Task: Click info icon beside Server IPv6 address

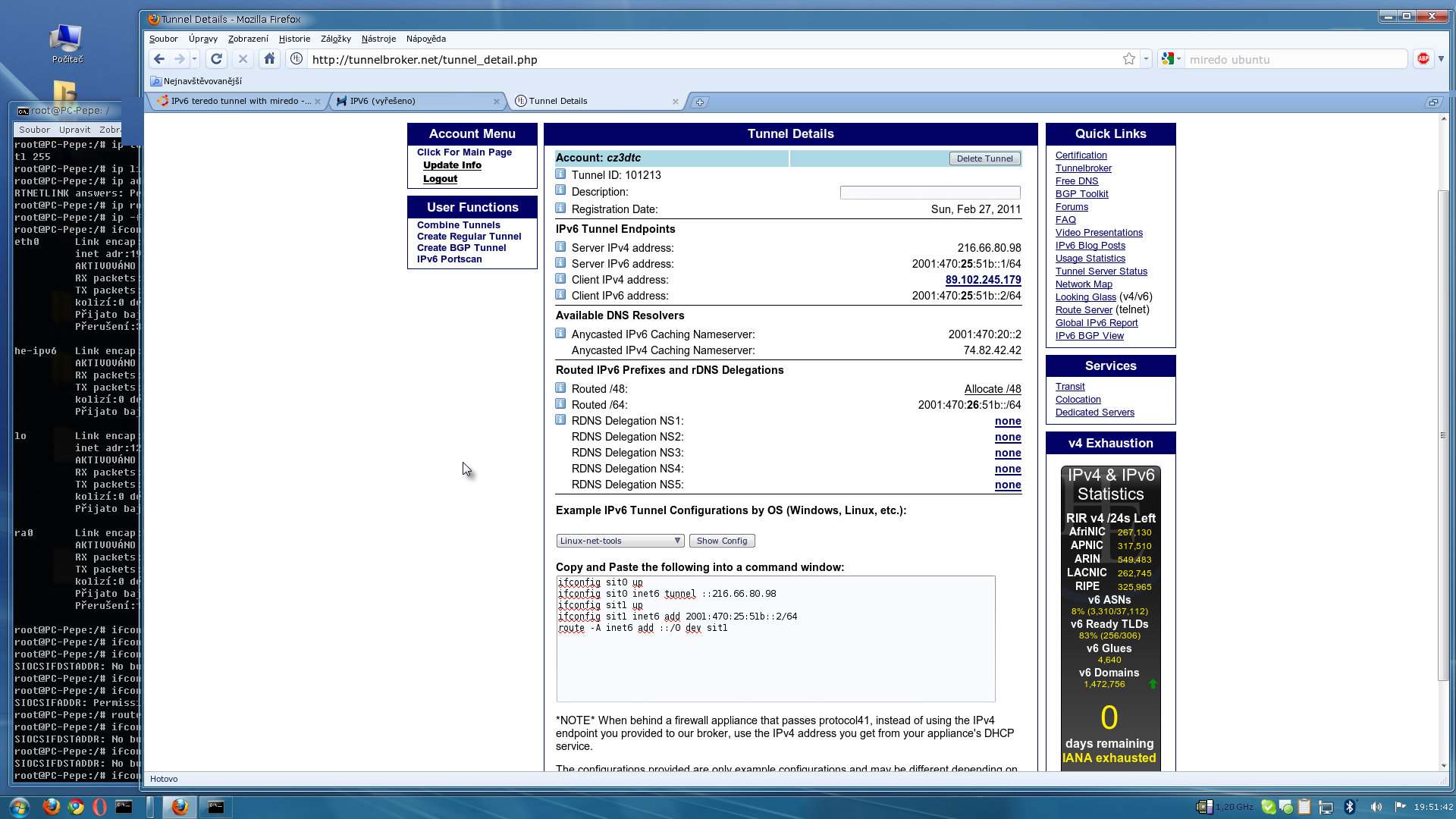Action: pyautogui.click(x=560, y=262)
